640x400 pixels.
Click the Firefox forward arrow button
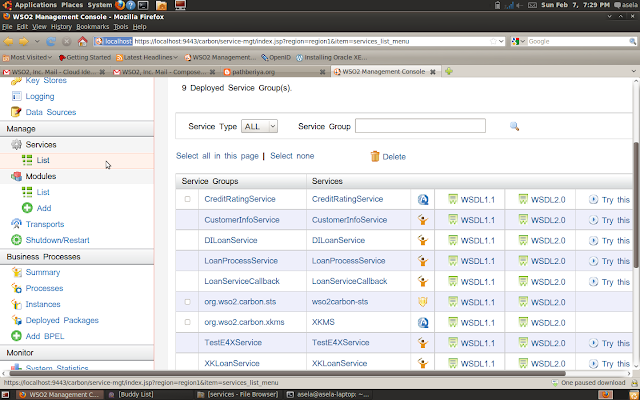pos(24,41)
